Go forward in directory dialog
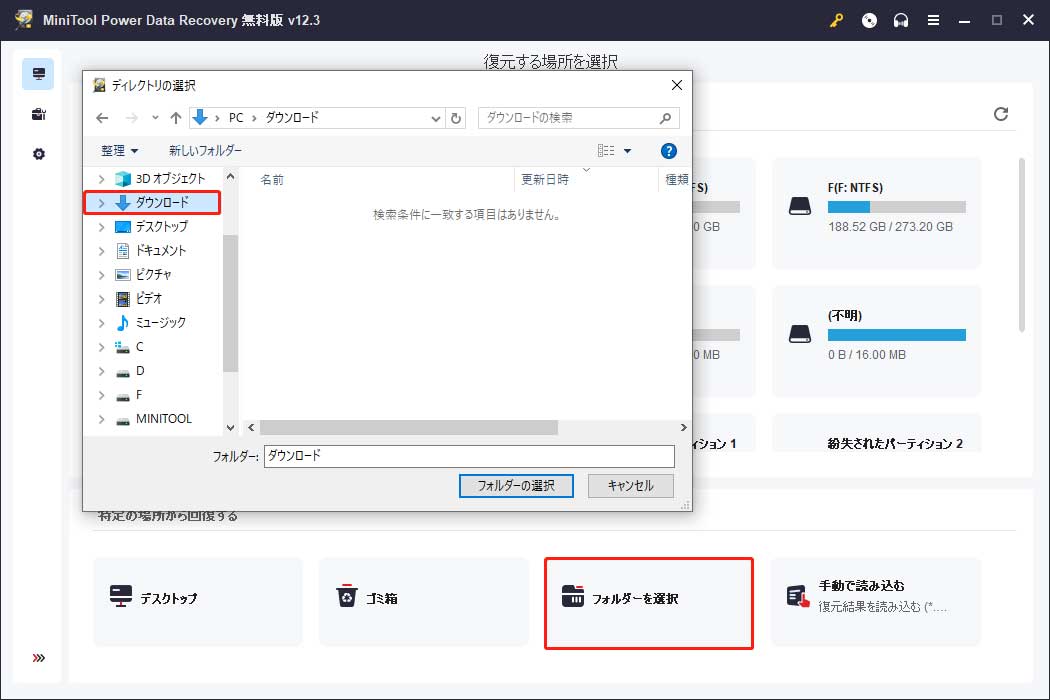Image resolution: width=1050 pixels, height=700 pixels. (x=131, y=118)
